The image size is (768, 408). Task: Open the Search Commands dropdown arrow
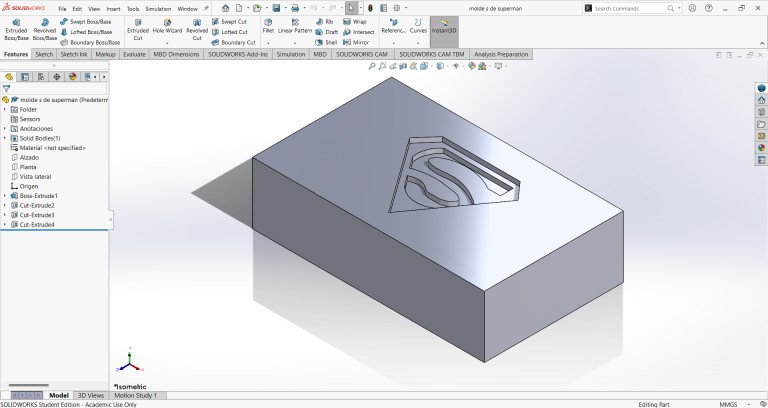679,8
